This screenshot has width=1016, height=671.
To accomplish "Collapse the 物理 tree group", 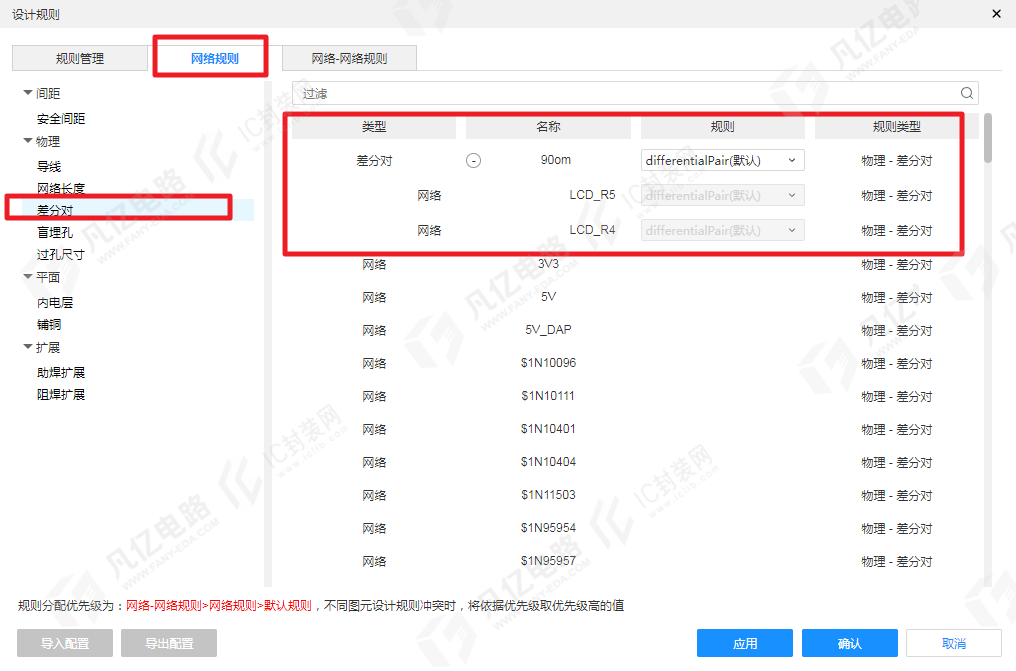I will (x=28, y=141).
